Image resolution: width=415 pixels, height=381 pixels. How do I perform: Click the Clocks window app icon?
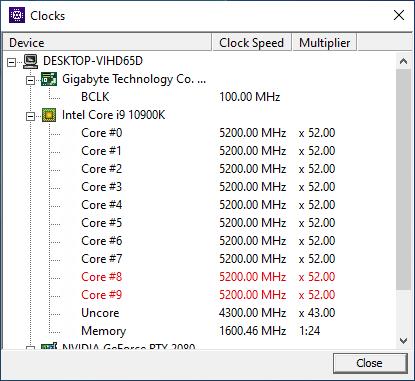(17, 15)
